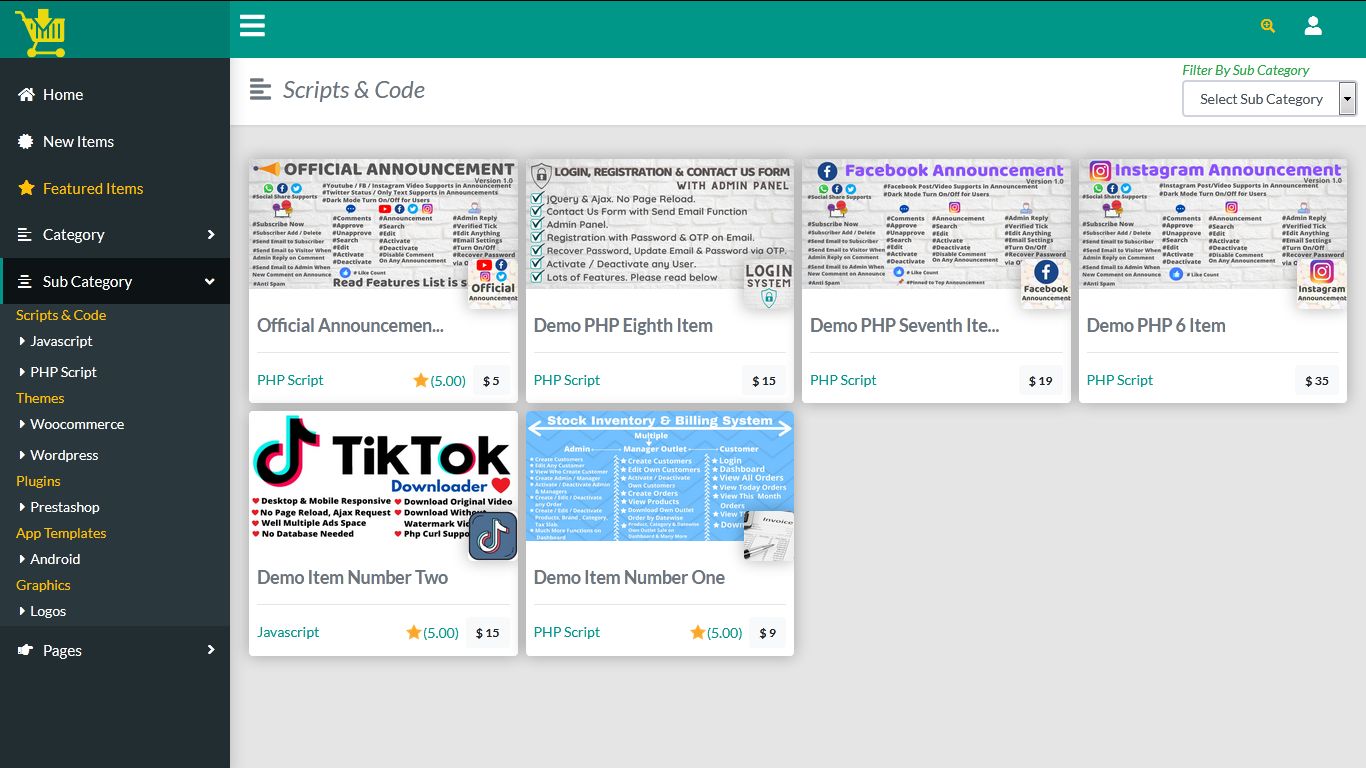Go to Home in sidebar
The height and width of the screenshot is (768, 1366).
pyautogui.click(x=115, y=94)
